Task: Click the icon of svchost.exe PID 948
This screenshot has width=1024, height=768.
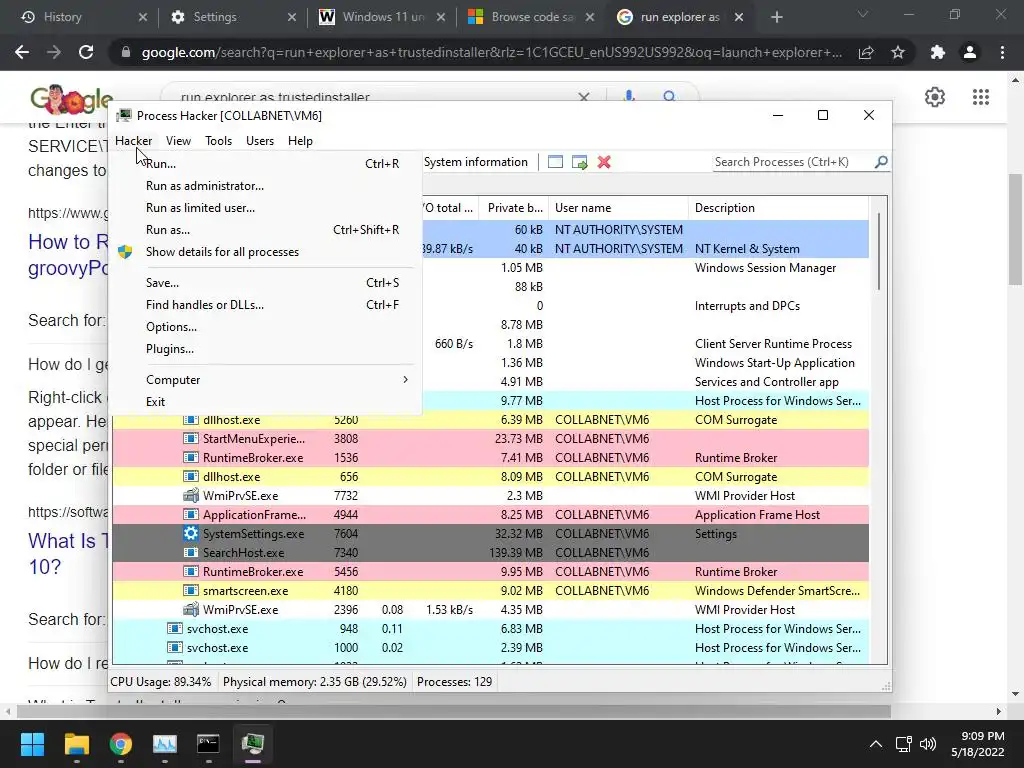Action: tap(174, 629)
